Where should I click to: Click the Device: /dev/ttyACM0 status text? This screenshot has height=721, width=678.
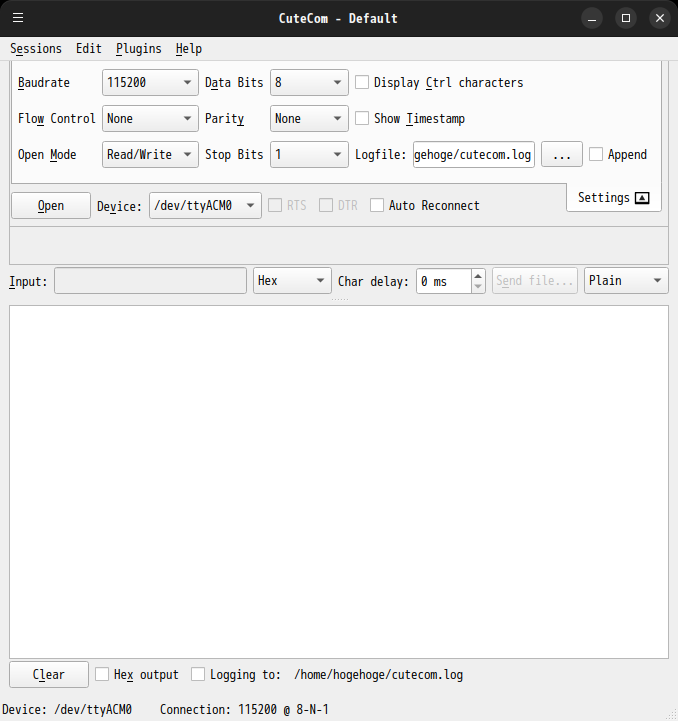[x=67, y=710]
